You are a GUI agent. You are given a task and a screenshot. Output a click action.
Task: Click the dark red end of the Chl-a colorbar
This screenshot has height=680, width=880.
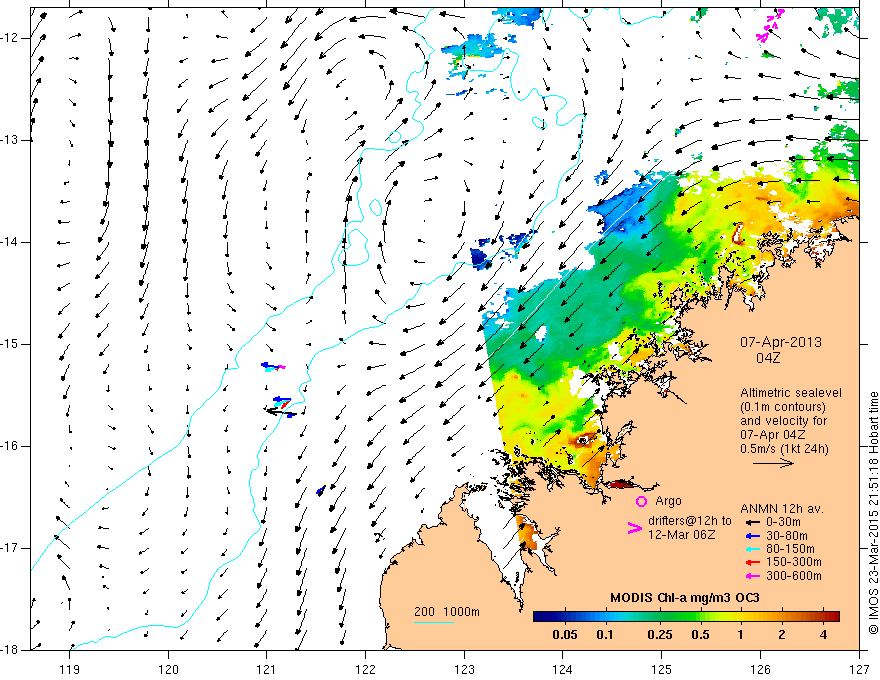[832, 617]
